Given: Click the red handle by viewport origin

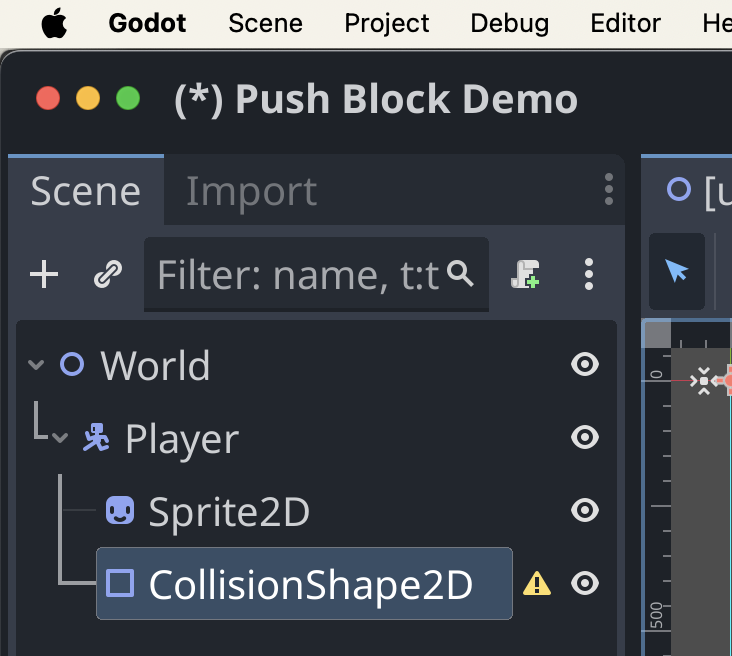Looking at the screenshot, I should point(727,381).
